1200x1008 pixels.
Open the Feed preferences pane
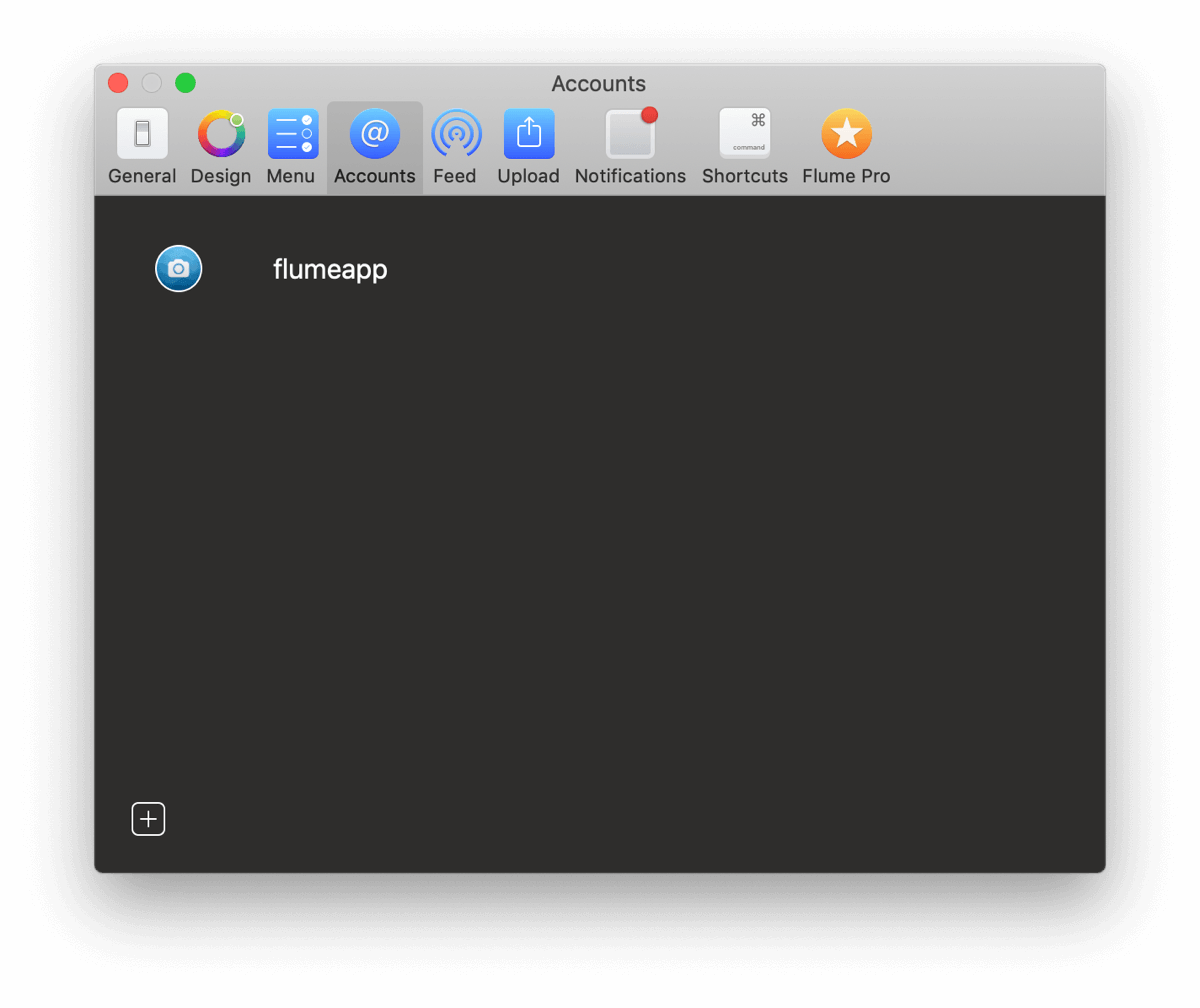click(x=455, y=147)
